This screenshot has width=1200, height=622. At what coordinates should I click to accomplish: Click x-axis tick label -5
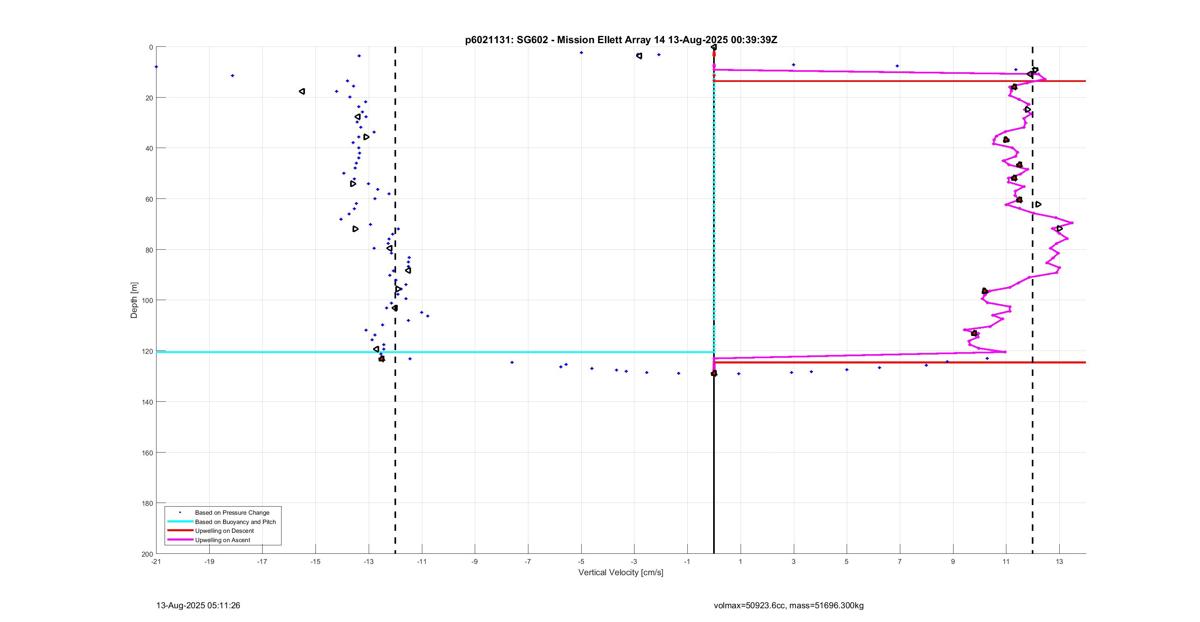pyautogui.click(x=581, y=562)
